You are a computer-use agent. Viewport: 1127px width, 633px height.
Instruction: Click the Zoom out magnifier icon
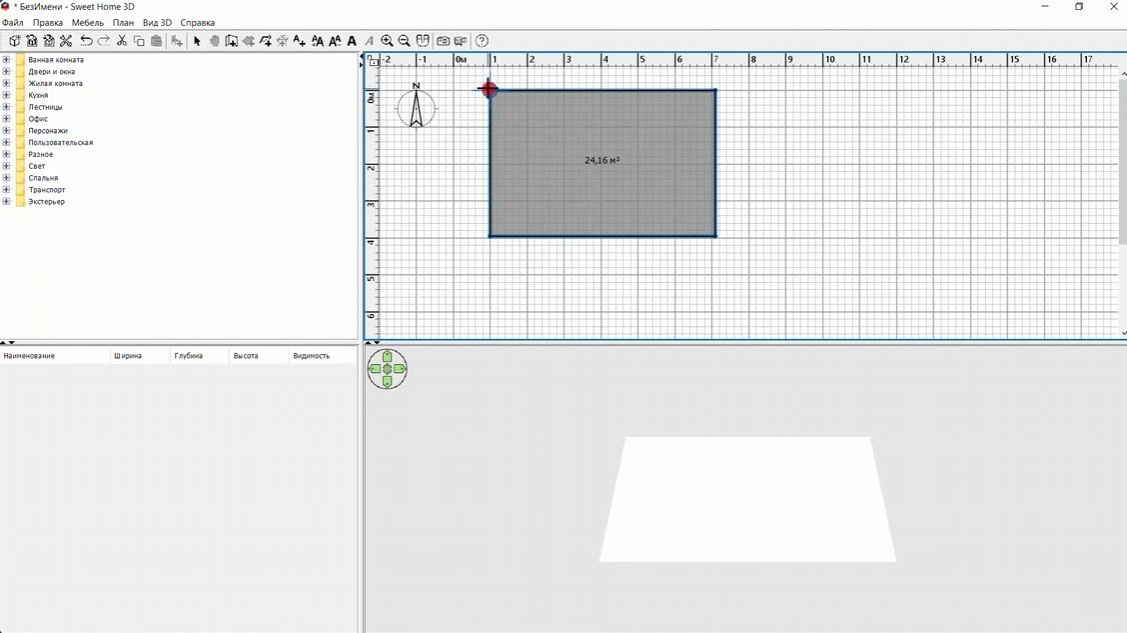(404, 41)
